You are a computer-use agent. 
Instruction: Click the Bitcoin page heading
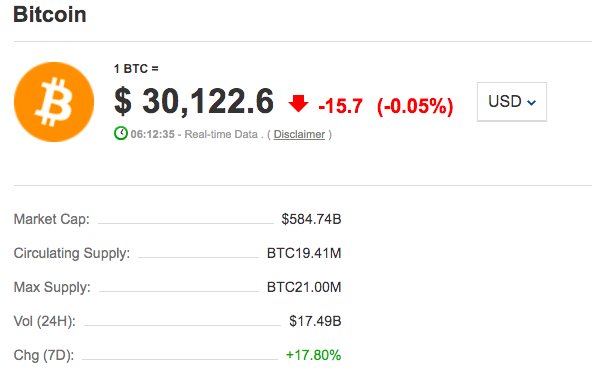pos(50,15)
